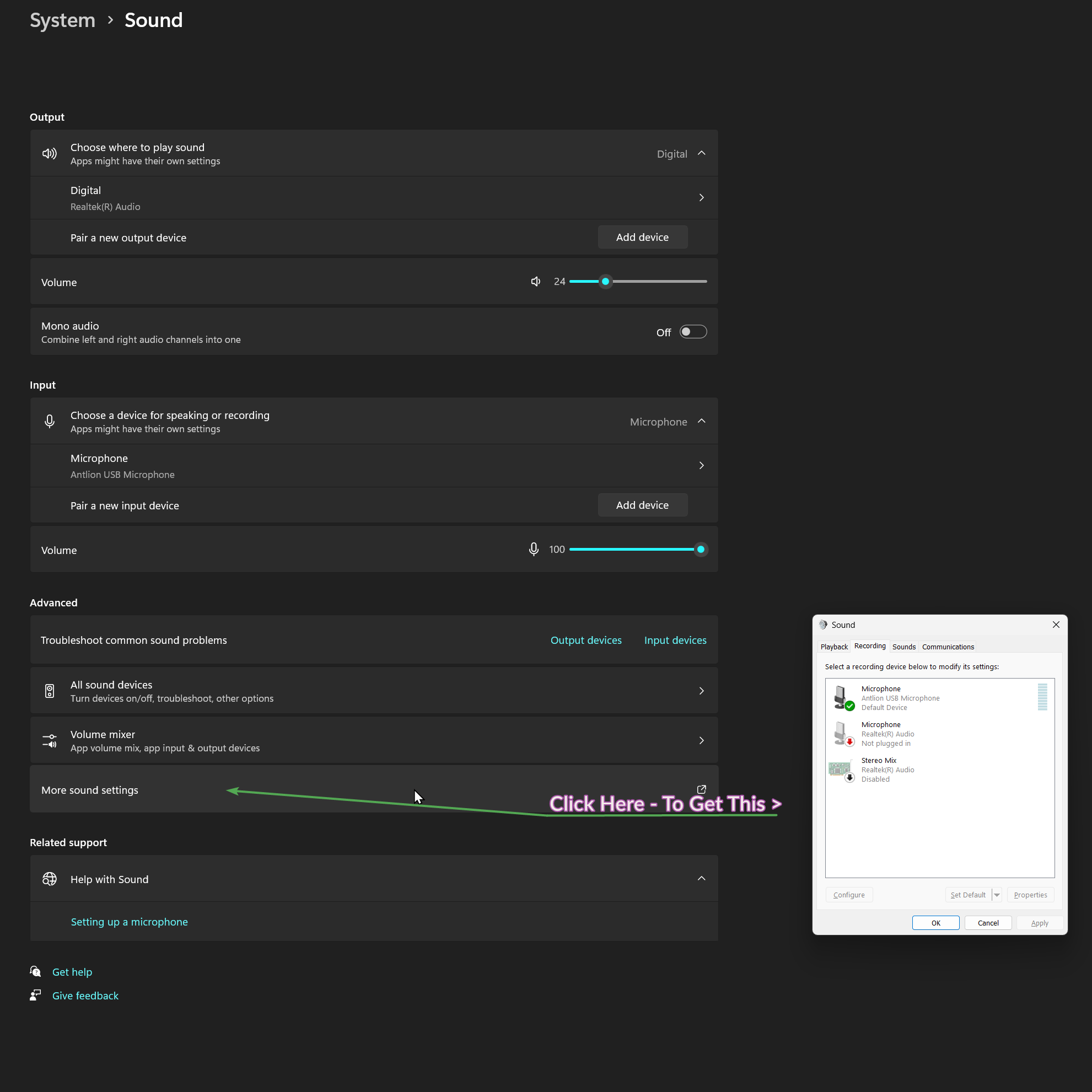
Task: Click the Sound dialog title bar speaker icon
Action: [x=824, y=625]
